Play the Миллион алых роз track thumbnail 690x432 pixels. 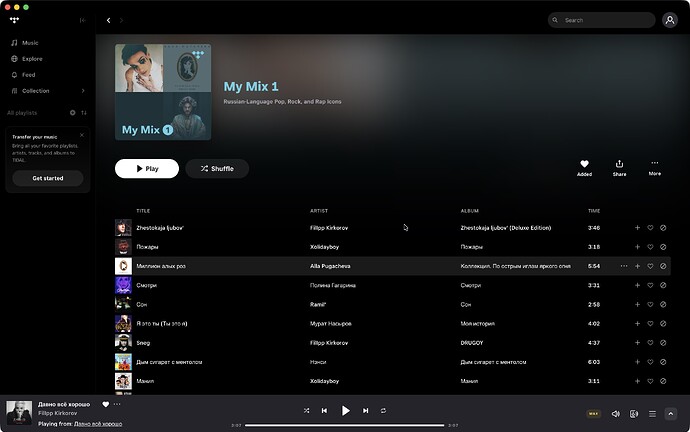[x=123, y=266]
